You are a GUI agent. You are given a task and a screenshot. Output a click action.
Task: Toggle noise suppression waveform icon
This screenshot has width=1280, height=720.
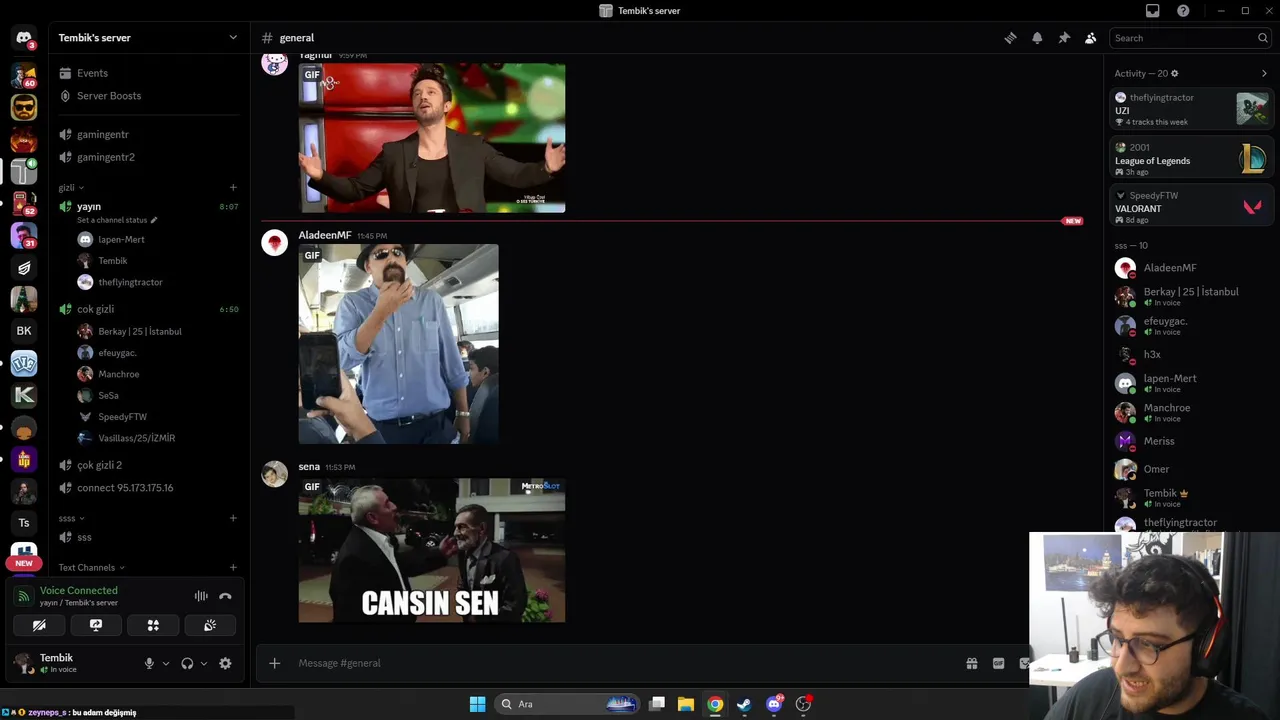click(x=201, y=596)
